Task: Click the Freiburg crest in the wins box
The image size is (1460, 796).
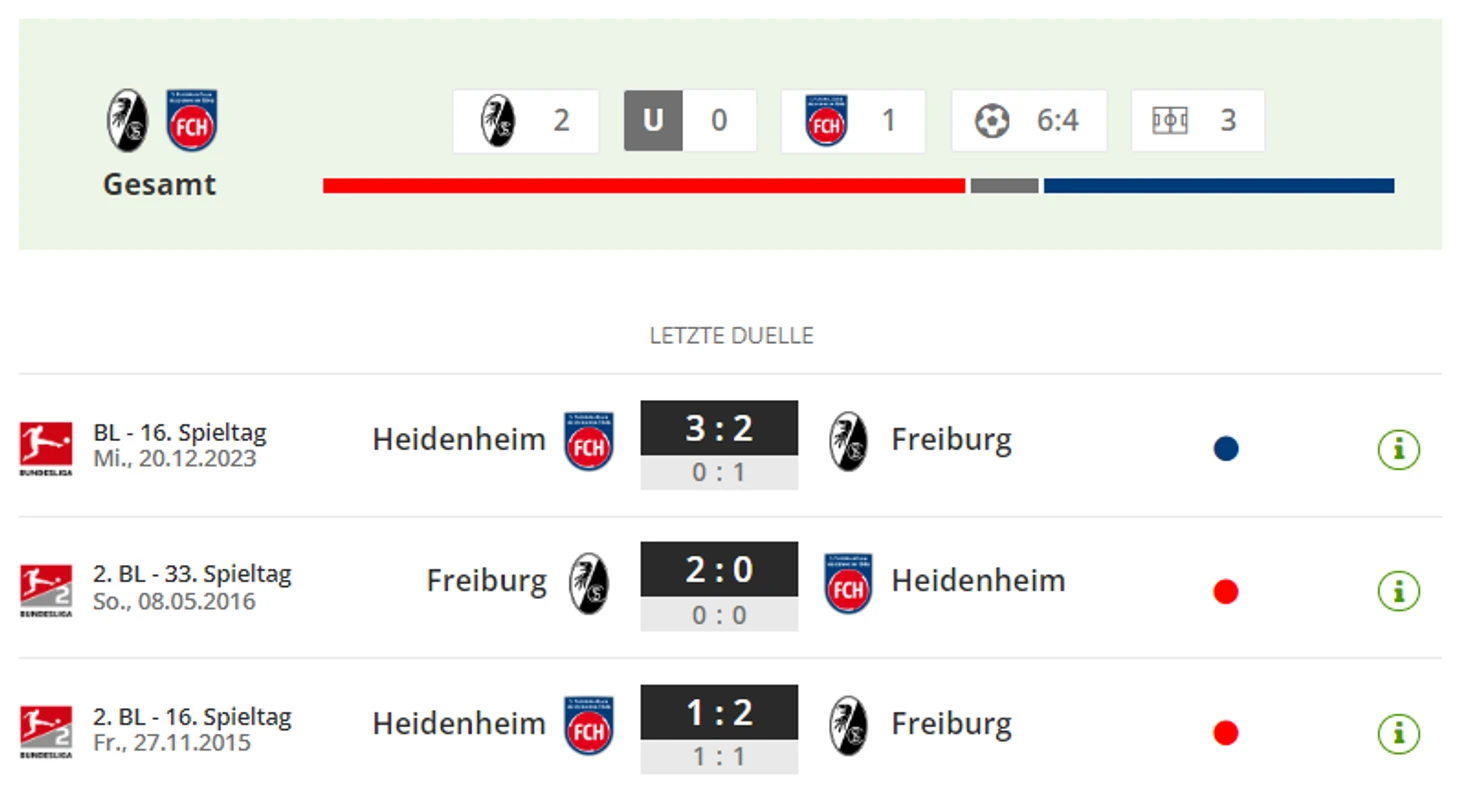Action: click(x=497, y=121)
